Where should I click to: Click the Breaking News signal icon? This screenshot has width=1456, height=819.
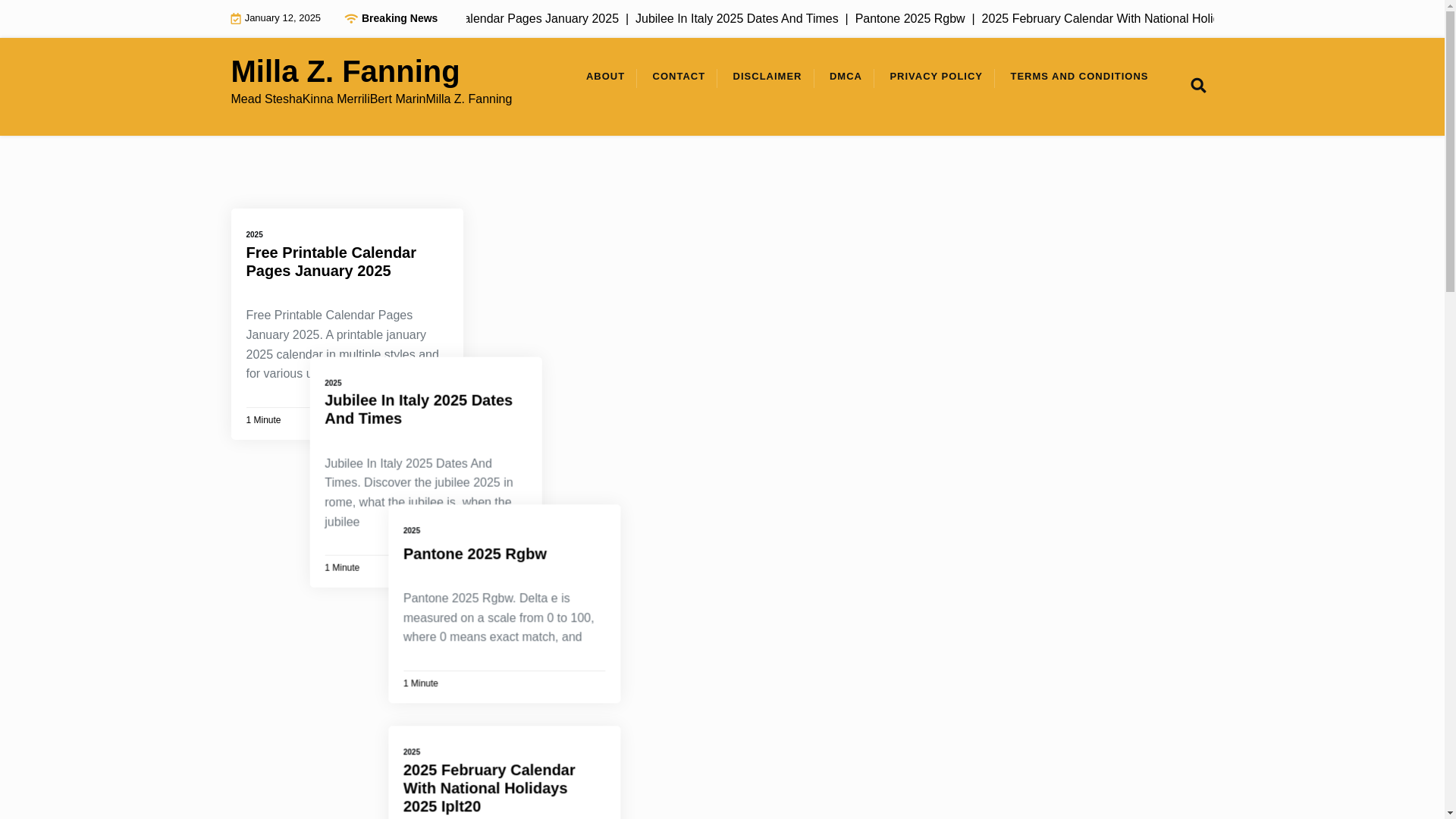(350, 18)
